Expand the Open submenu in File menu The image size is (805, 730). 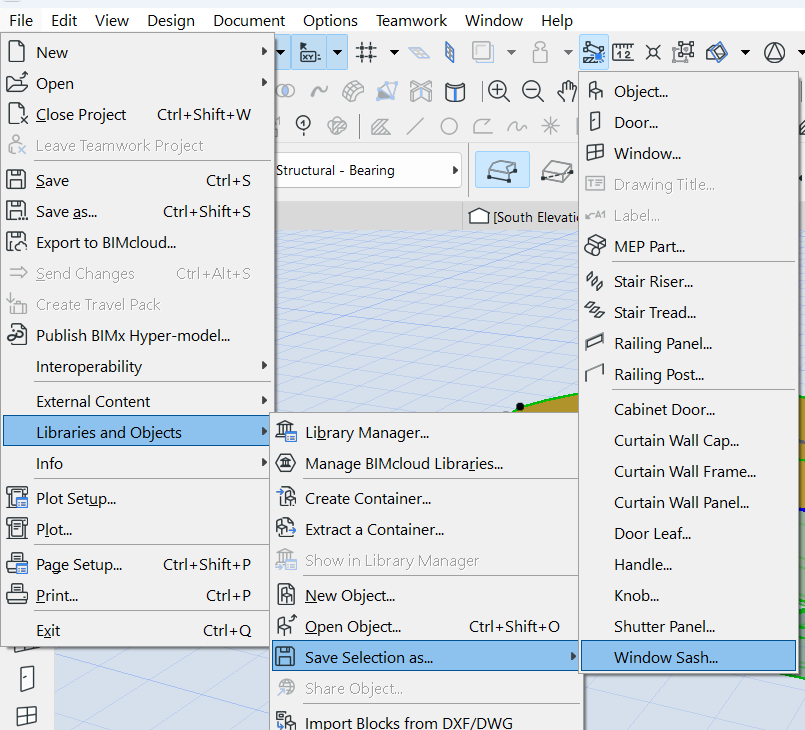[138, 83]
